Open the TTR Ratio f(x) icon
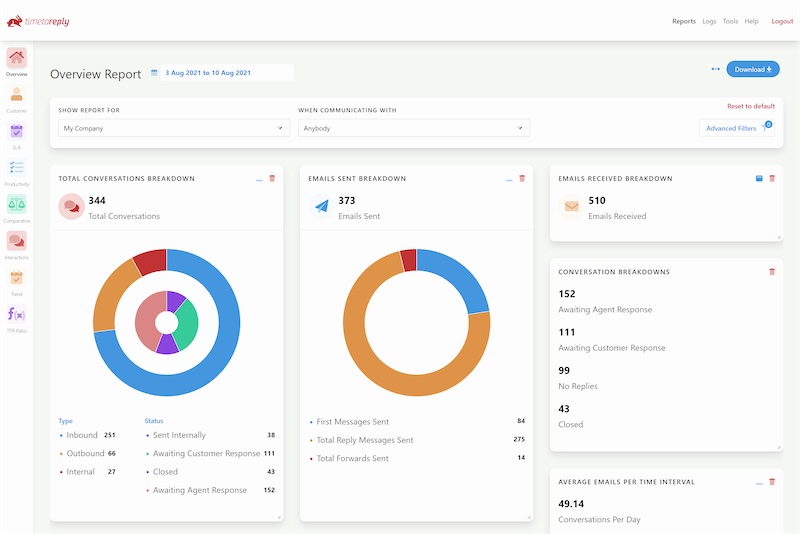The image size is (800, 534). [x=16, y=314]
